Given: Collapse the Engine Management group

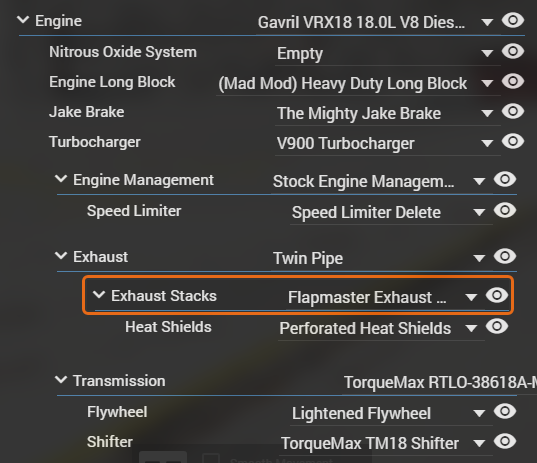Looking at the screenshot, I should [61, 179].
